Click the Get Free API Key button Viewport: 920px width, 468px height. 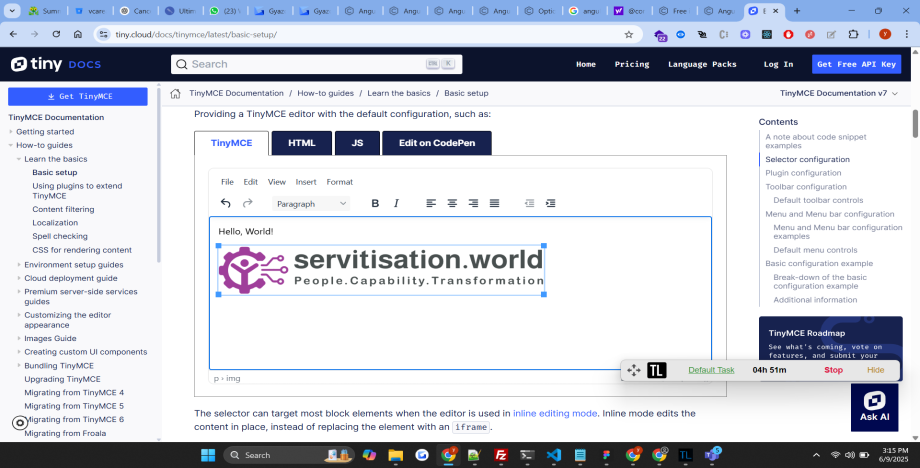[x=857, y=64]
